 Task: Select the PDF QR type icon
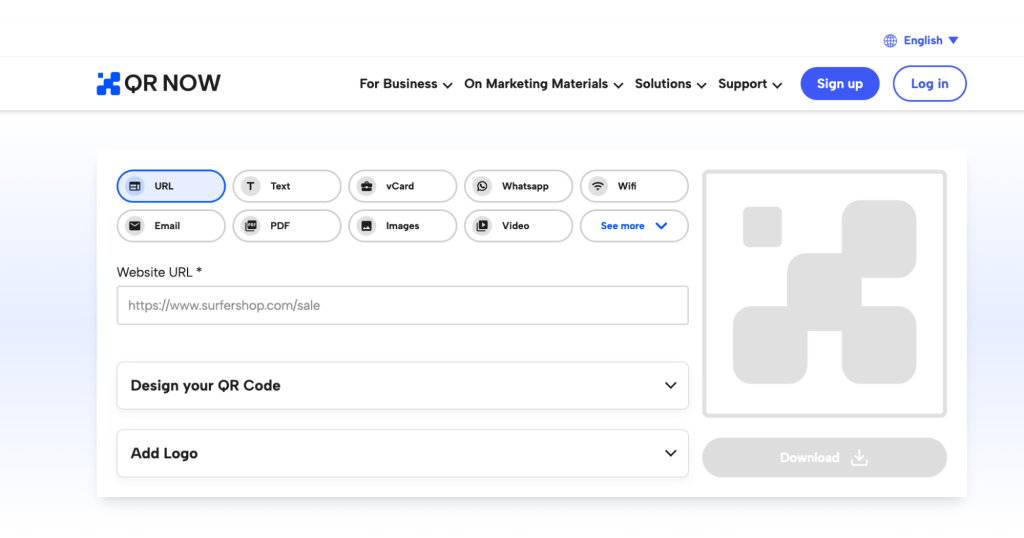coord(251,226)
